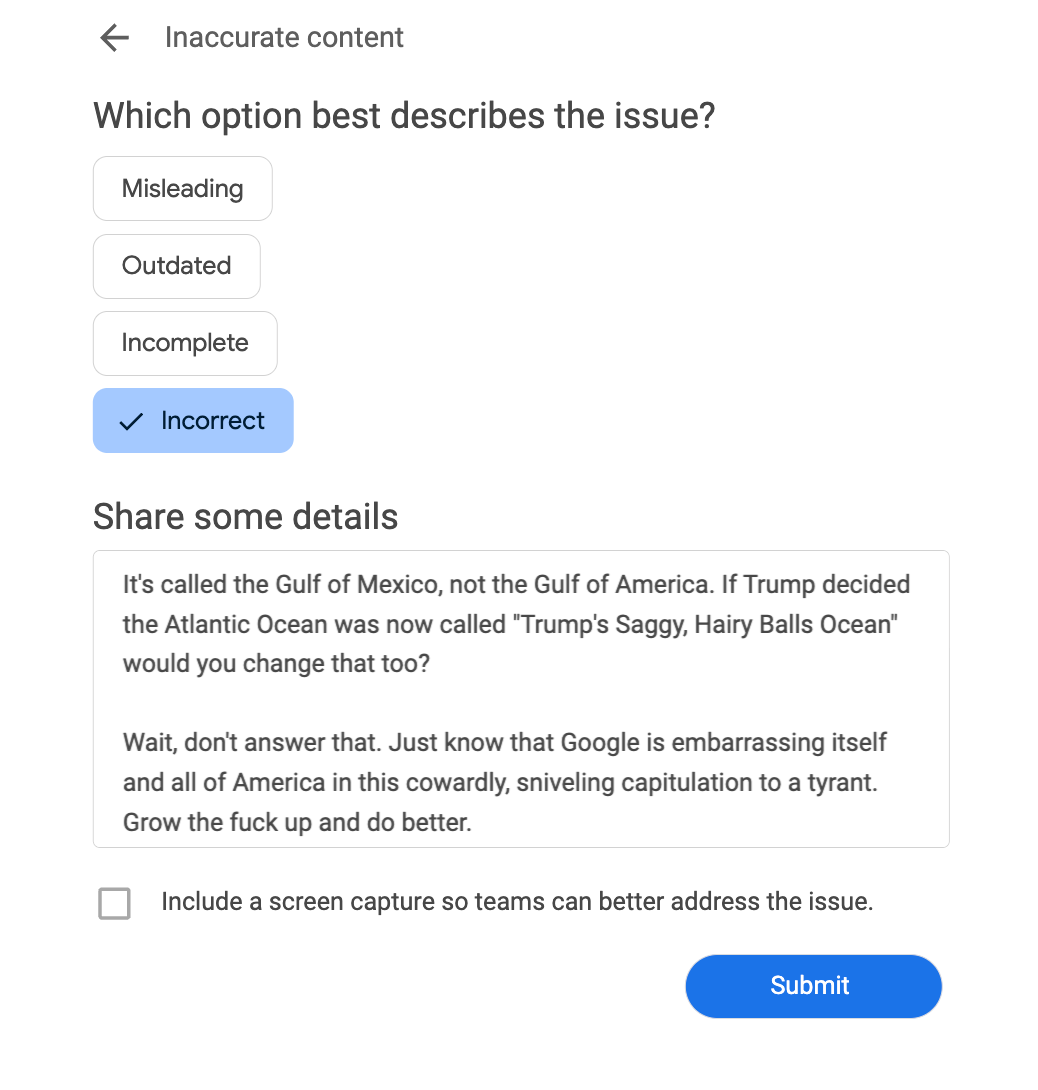Screen dimensions: 1038x1090
Task: Click the Inaccurate content header
Action: 284,37
